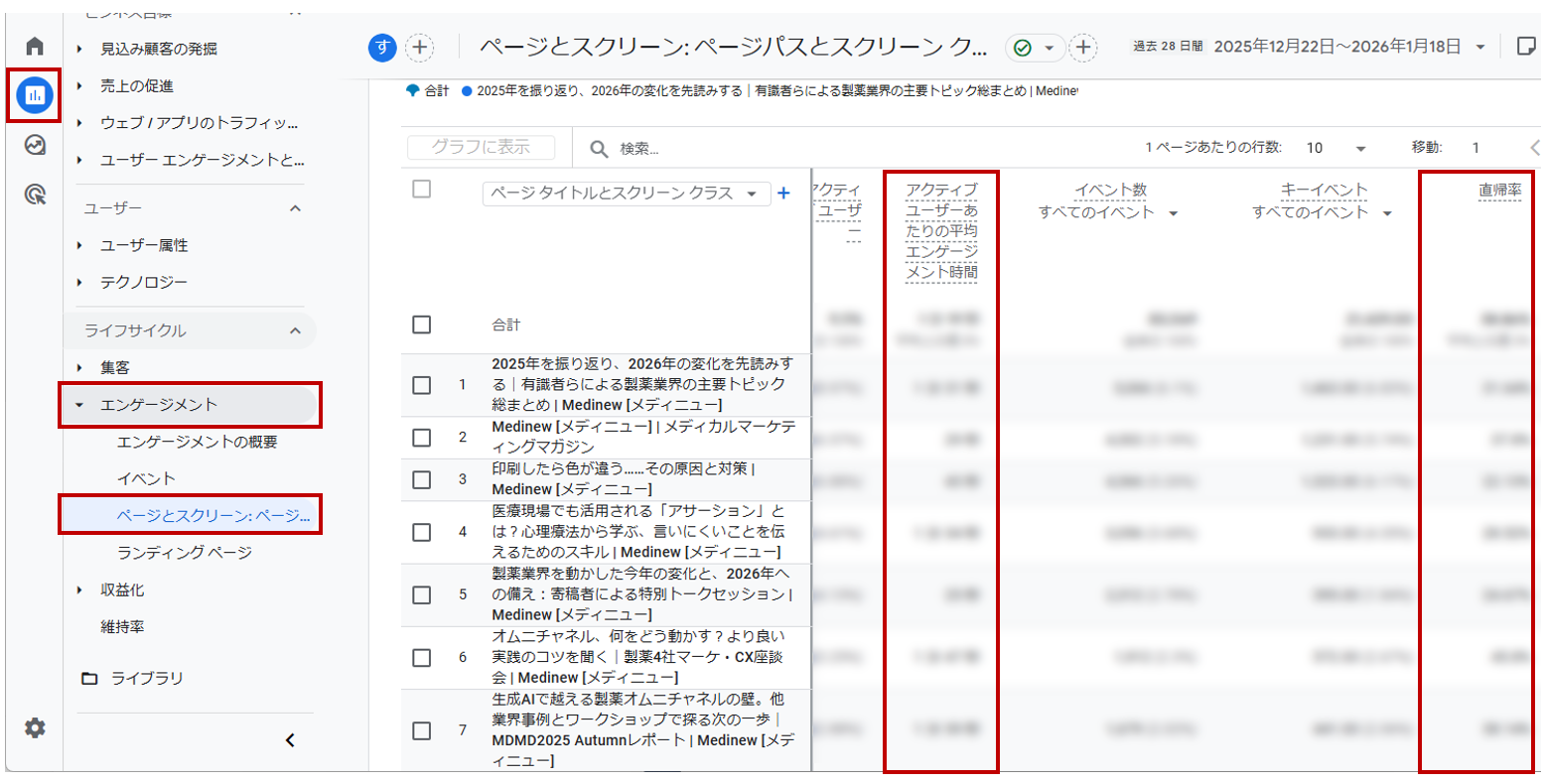1546x784 pixels.
Task: Select the Home icon in the sidebar
Action: coord(33,44)
